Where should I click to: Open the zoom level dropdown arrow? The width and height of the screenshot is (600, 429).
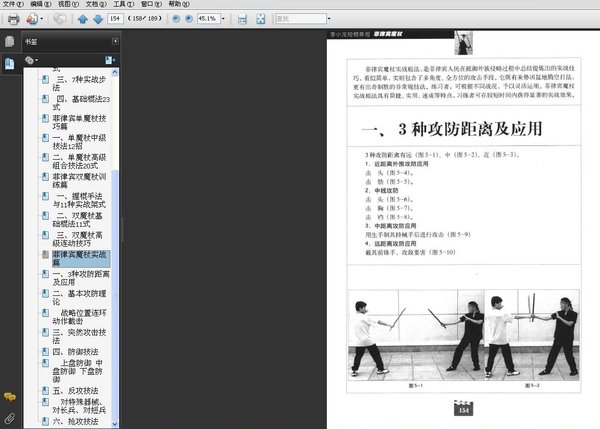tap(223, 19)
